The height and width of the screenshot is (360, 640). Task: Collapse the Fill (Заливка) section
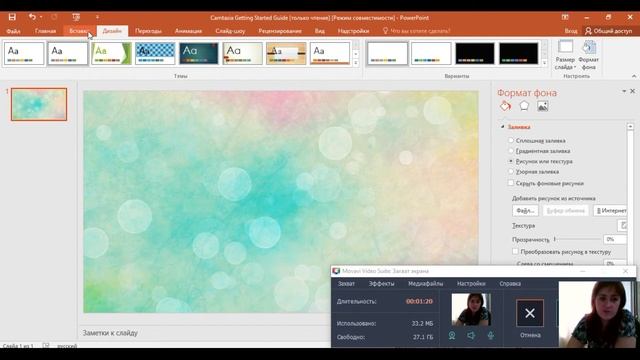(x=503, y=127)
